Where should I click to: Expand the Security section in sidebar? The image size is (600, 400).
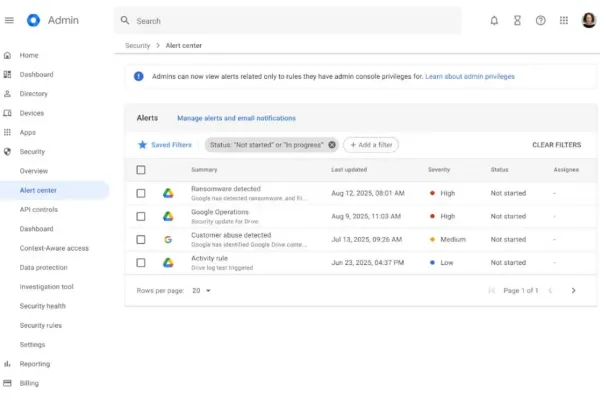point(32,152)
